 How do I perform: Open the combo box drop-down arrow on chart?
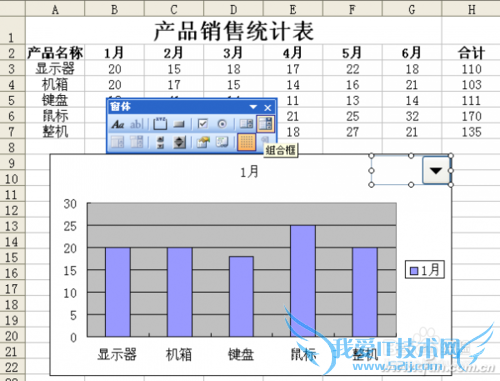pos(436,170)
